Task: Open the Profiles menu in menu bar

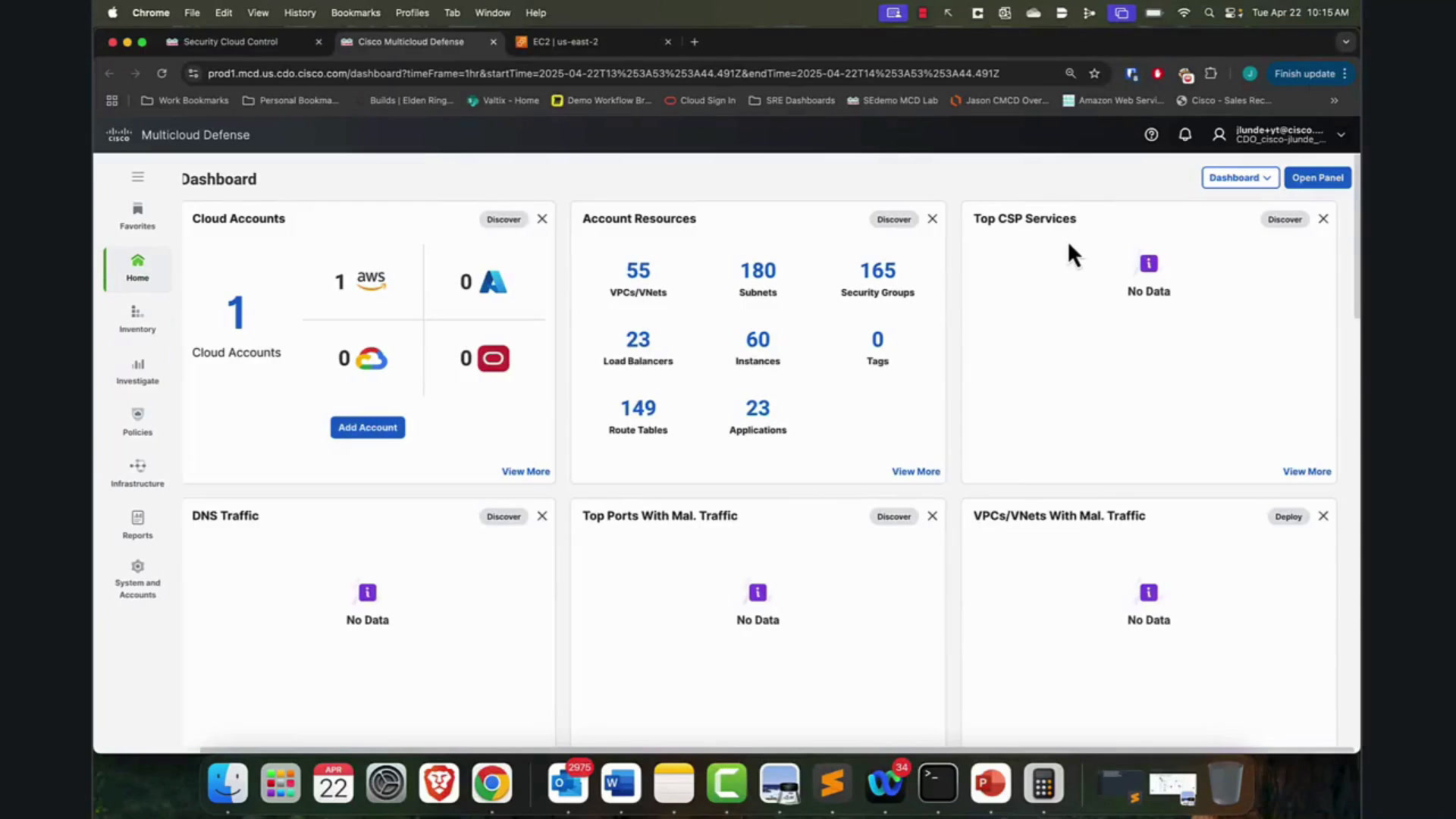Action: coord(412,13)
